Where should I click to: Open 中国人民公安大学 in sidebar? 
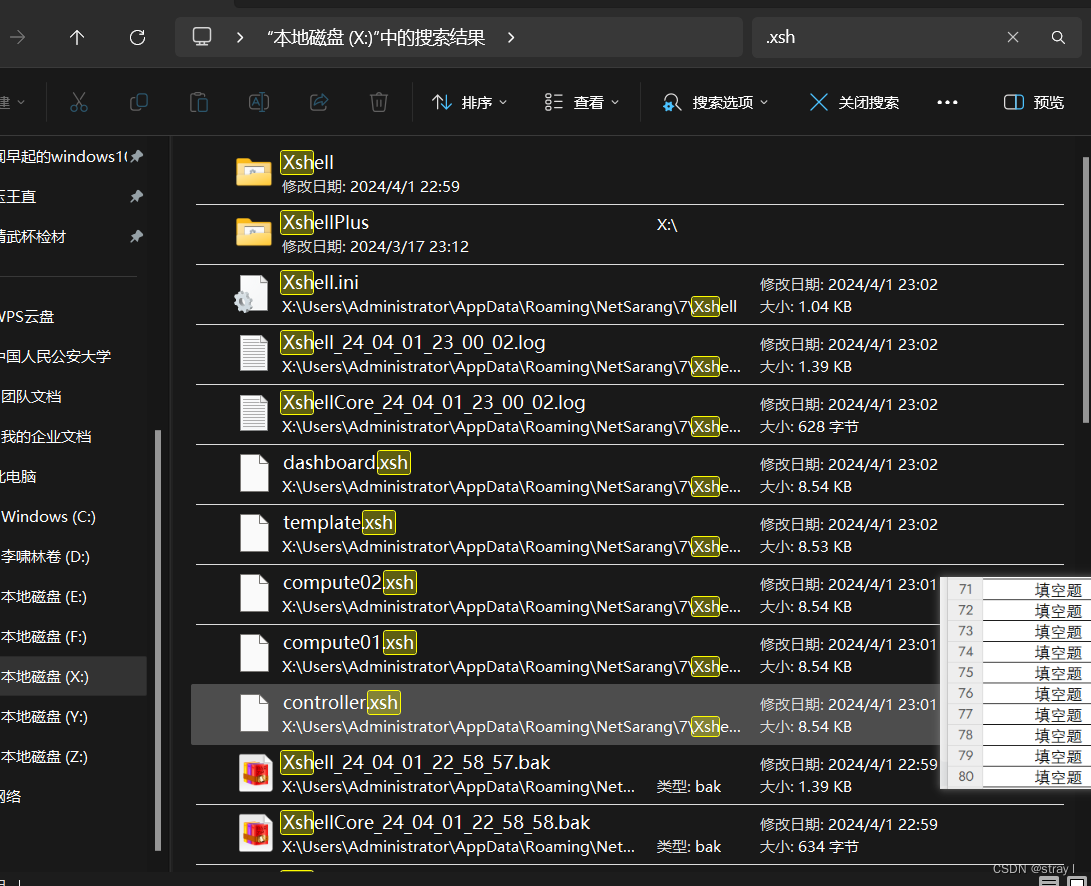point(56,356)
